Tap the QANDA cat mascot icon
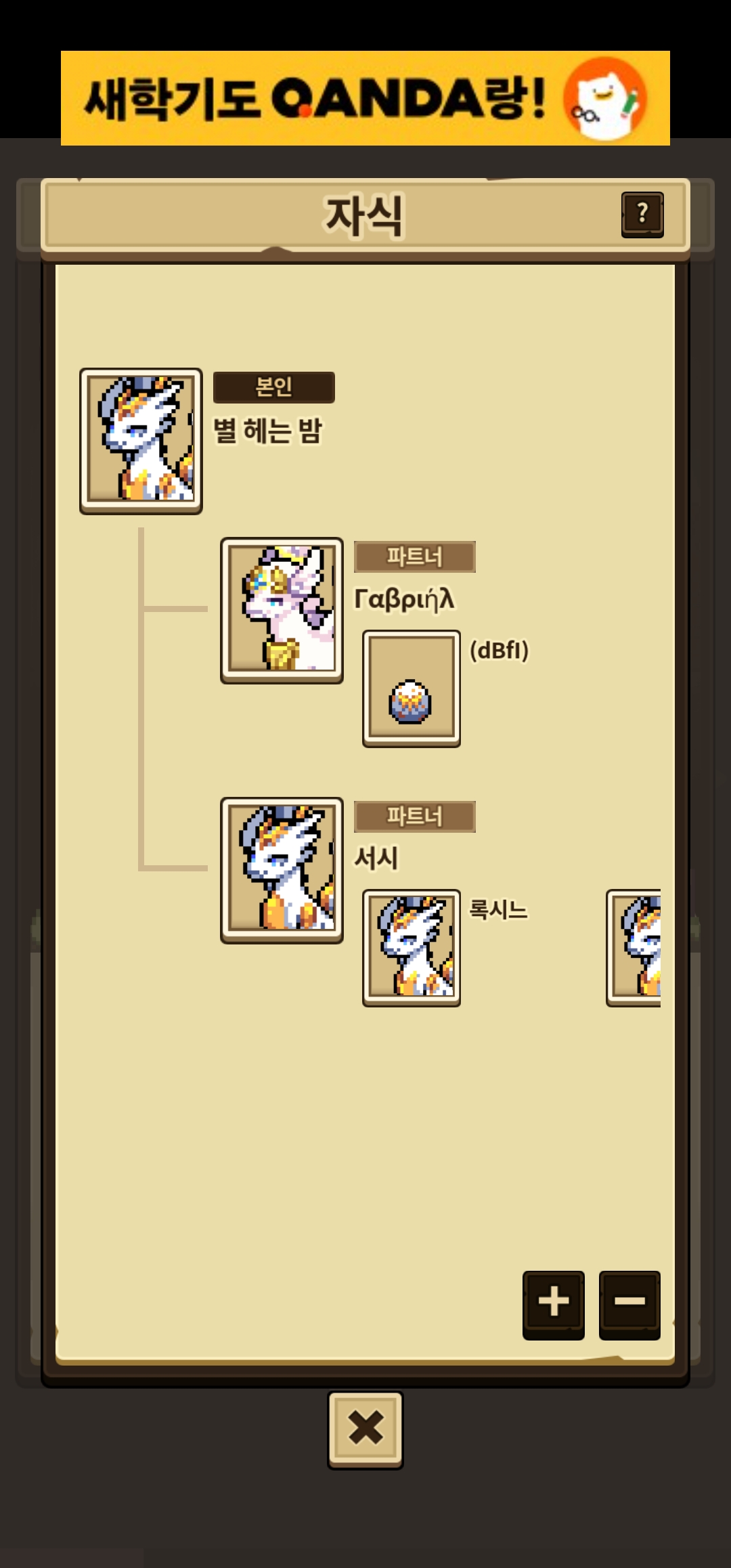 (604, 99)
